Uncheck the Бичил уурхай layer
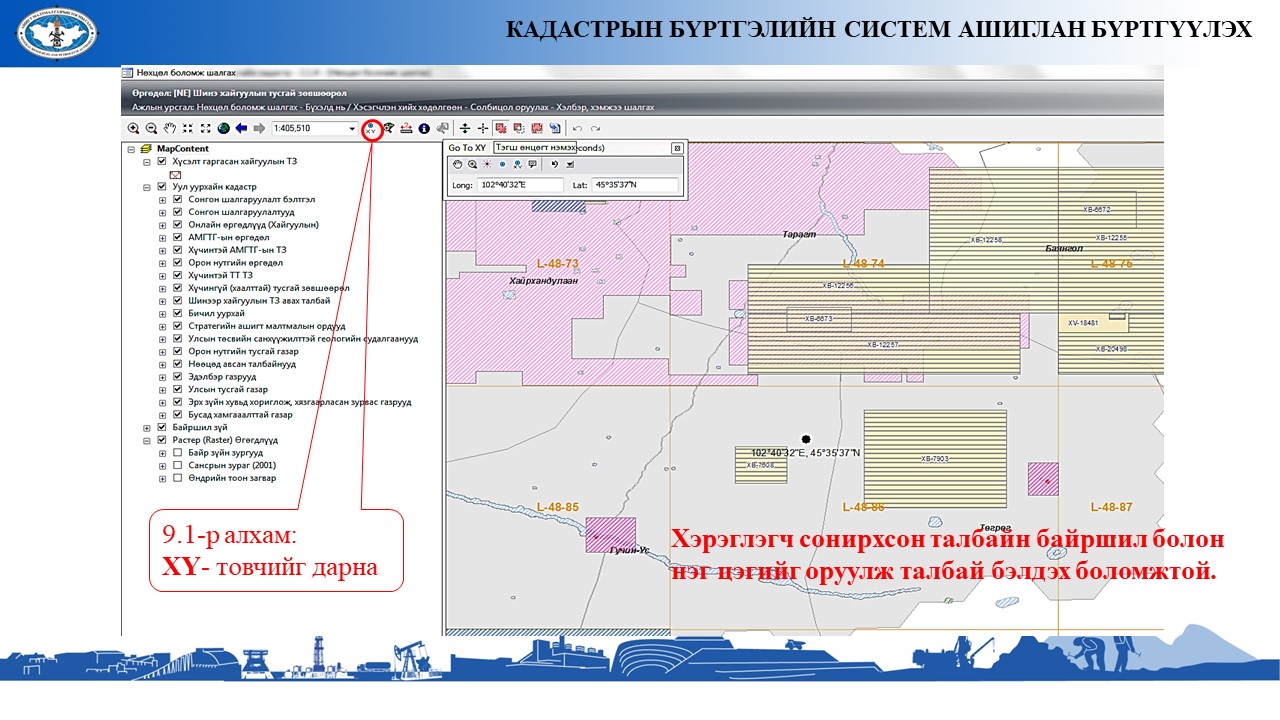Viewport: 1280px width, 720px height. pyautogui.click(x=178, y=313)
